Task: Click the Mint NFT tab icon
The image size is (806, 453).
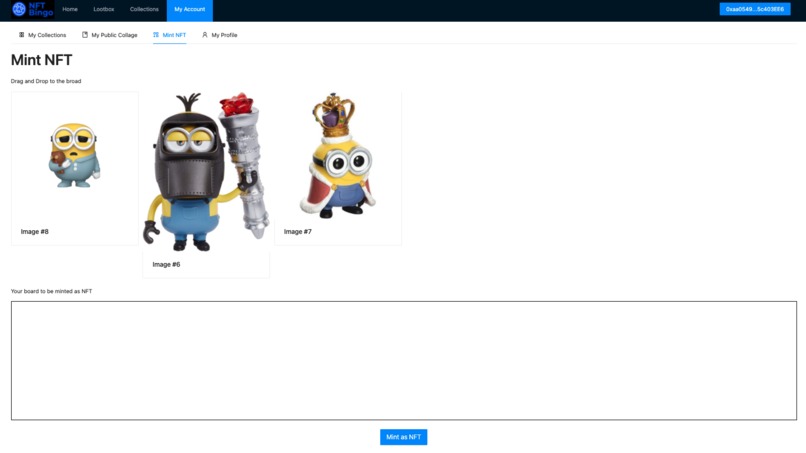Action: coord(156,35)
